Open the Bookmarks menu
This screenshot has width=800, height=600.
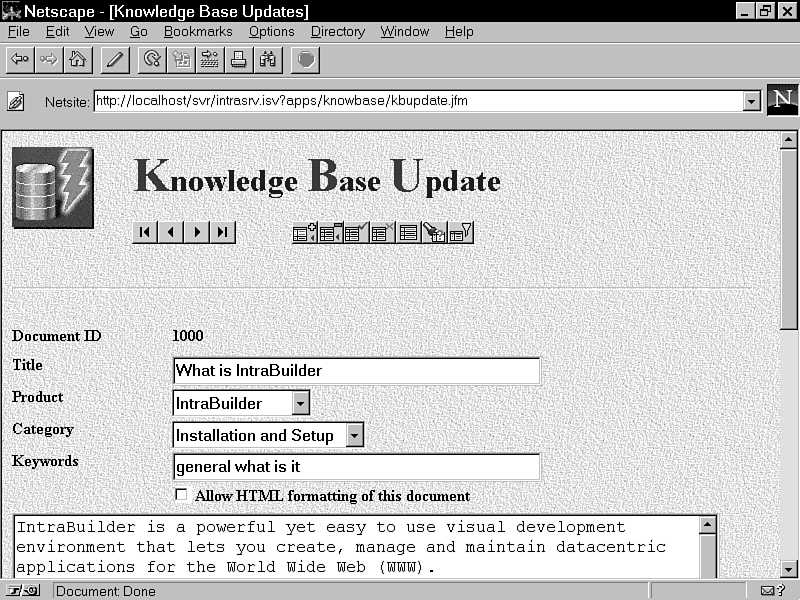[x=197, y=32]
